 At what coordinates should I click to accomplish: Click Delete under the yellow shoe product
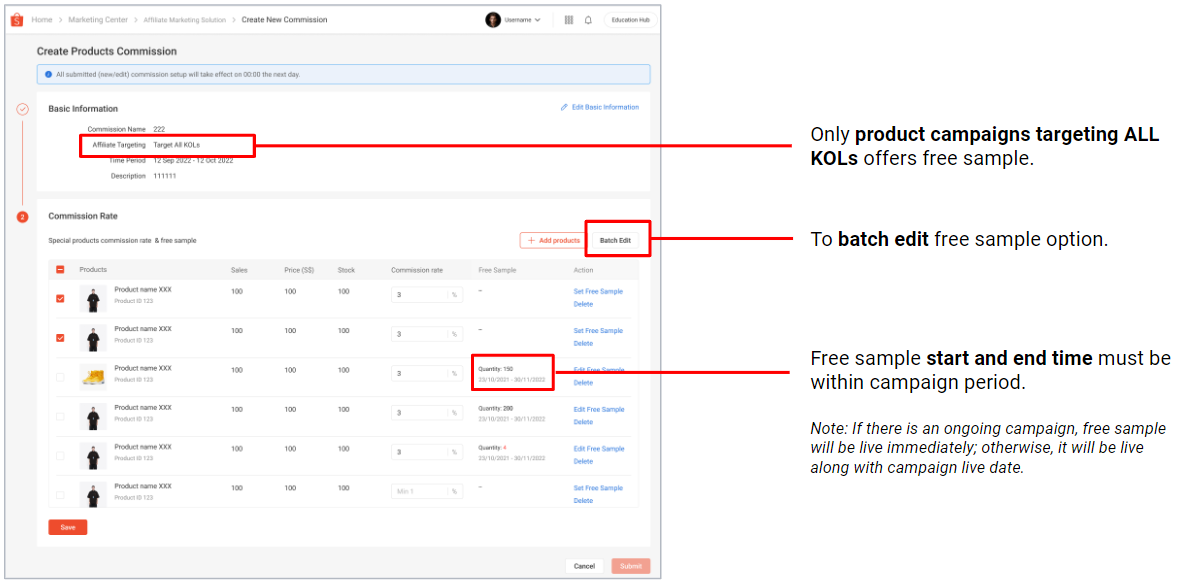click(x=585, y=381)
